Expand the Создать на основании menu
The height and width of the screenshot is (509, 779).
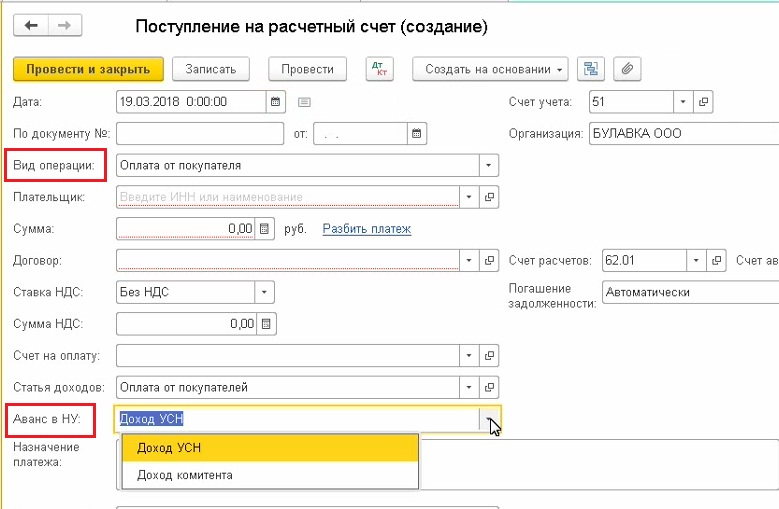pos(494,69)
